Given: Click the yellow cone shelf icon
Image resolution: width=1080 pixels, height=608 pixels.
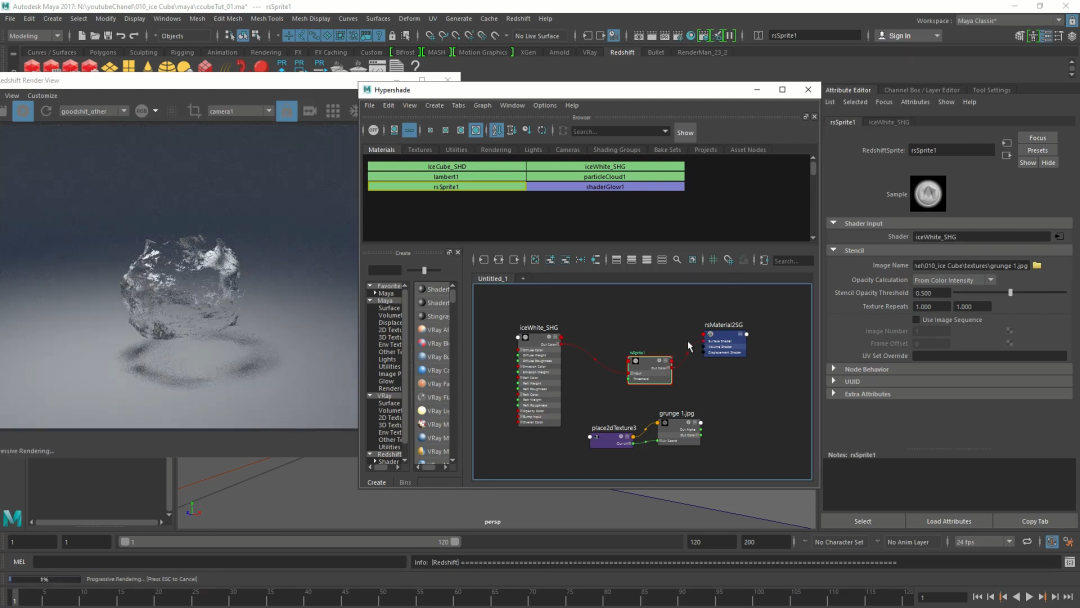Looking at the screenshot, I should click(147, 67).
